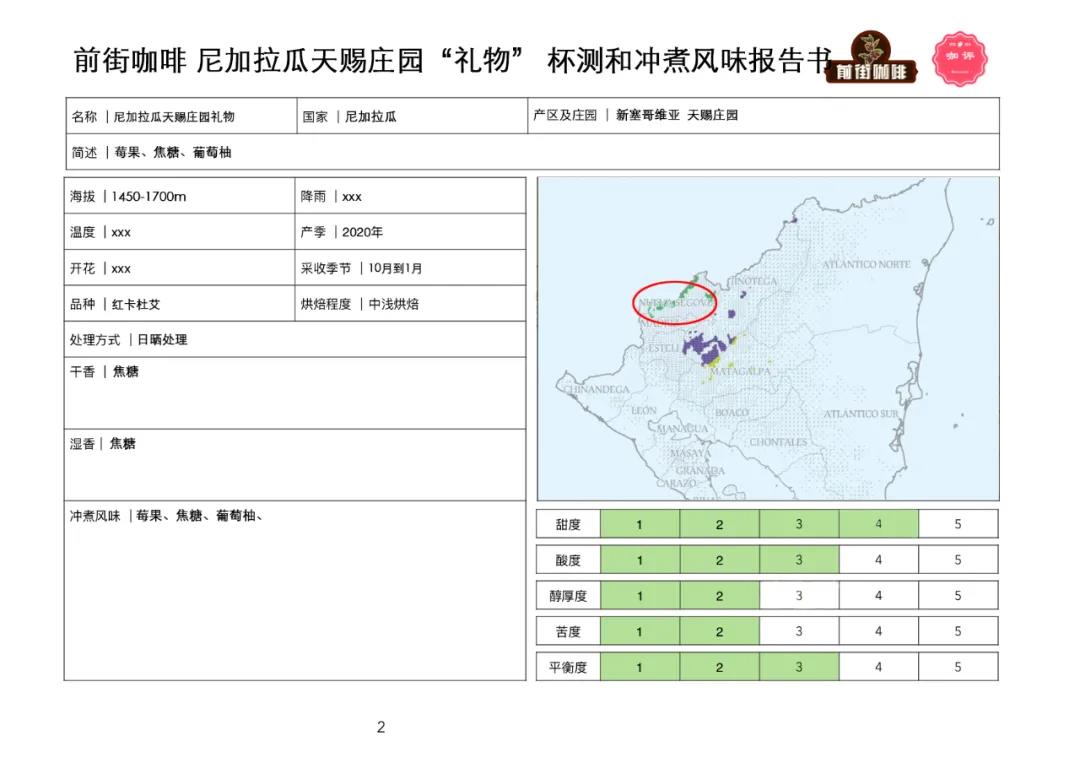Click the MATAGALPA label on the map
This screenshot has height=763, width=1080.
pos(738,373)
